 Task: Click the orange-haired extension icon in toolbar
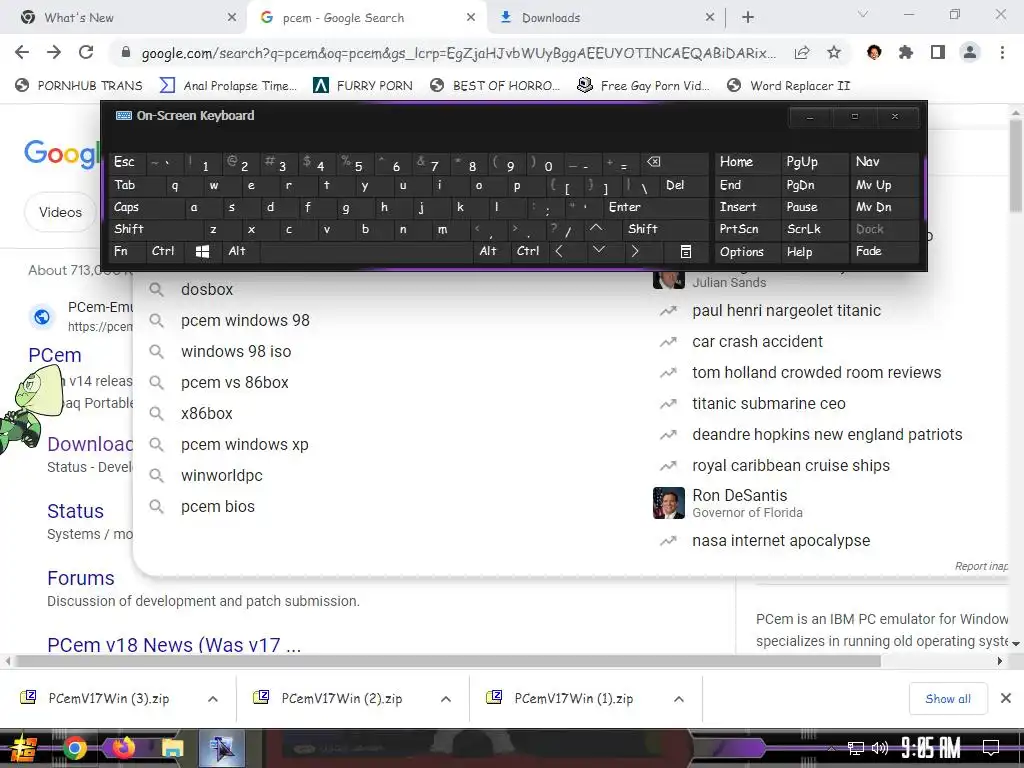click(874, 52)
